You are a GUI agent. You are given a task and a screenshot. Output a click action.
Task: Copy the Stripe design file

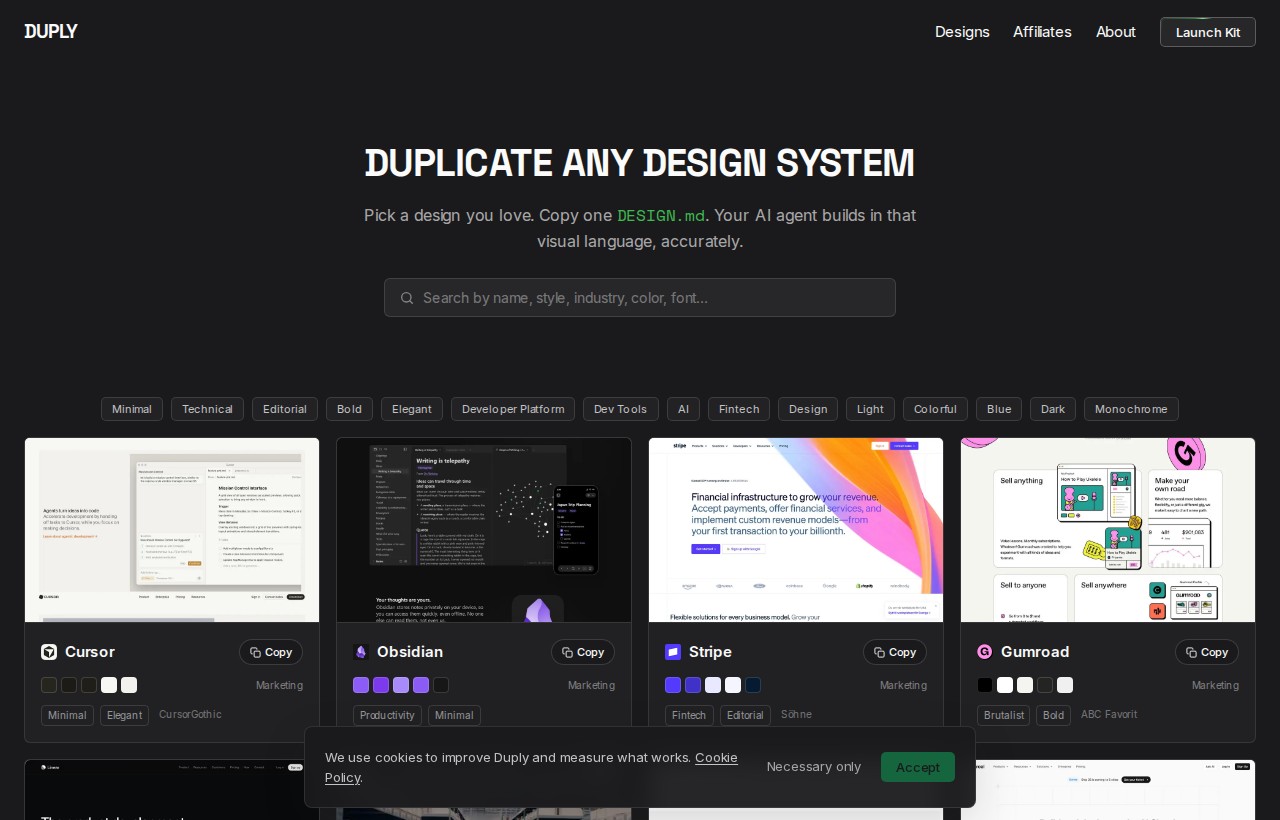tap(895, 652)
